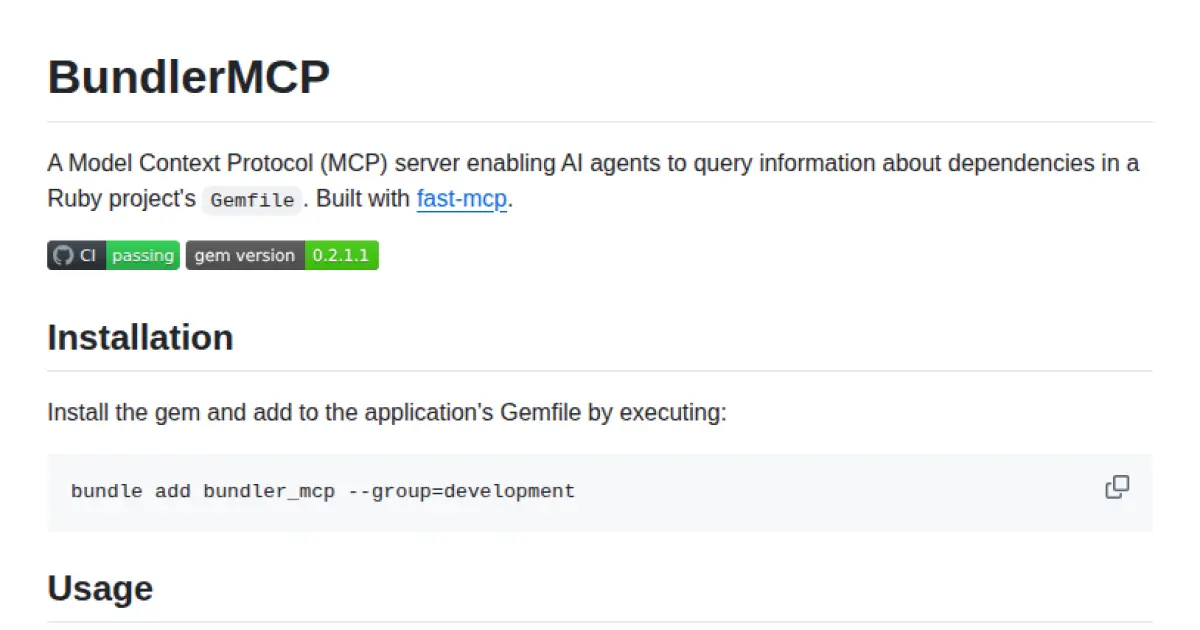This screenshot has height=630, width=1200.
Task: Select the Installation section heading
Action: [x=140, y=338]
